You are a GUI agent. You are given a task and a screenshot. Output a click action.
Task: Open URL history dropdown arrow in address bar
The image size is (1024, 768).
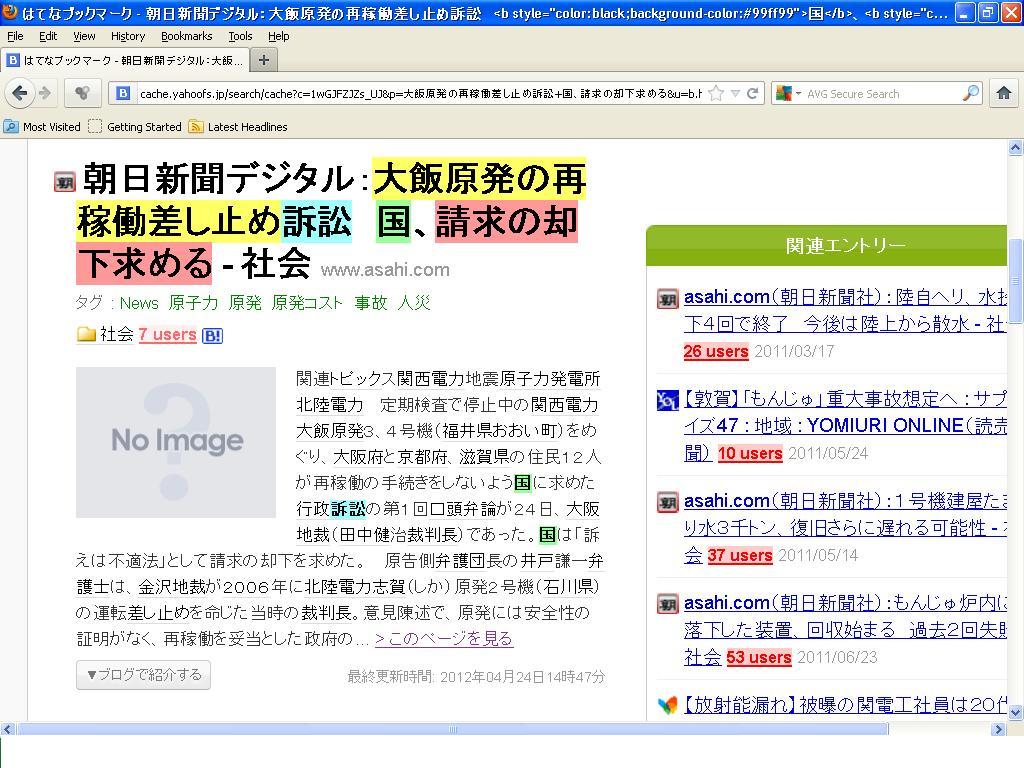(735, 93)
